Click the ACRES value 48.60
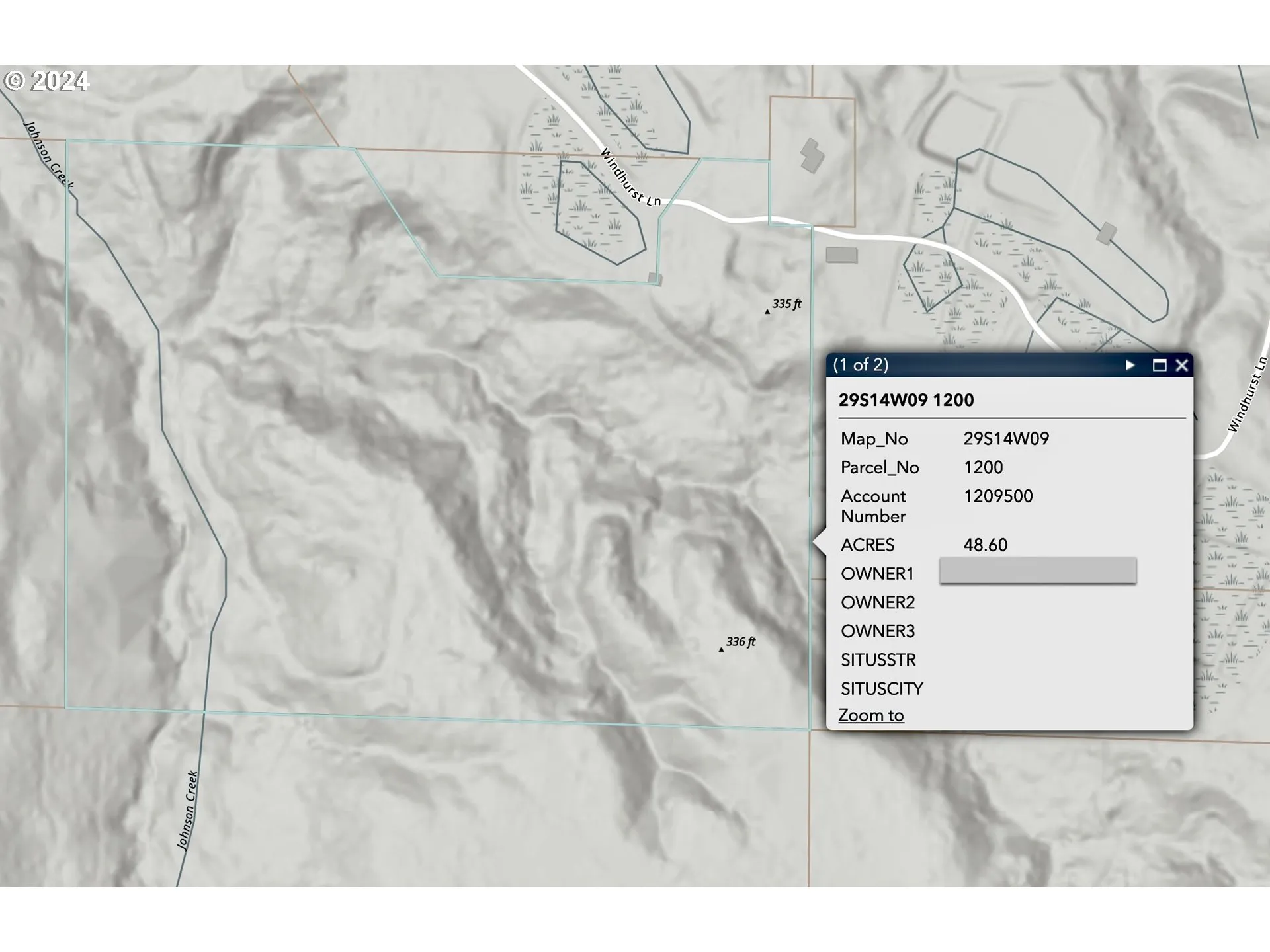The width and height of the screenshot is (1270, 952). (985, 545)
